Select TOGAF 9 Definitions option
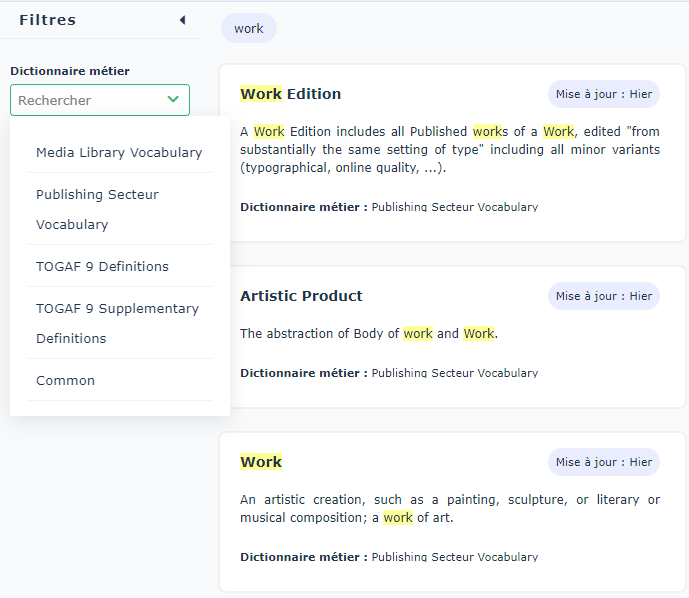This screenshot has width=689, height=598. 102,266
